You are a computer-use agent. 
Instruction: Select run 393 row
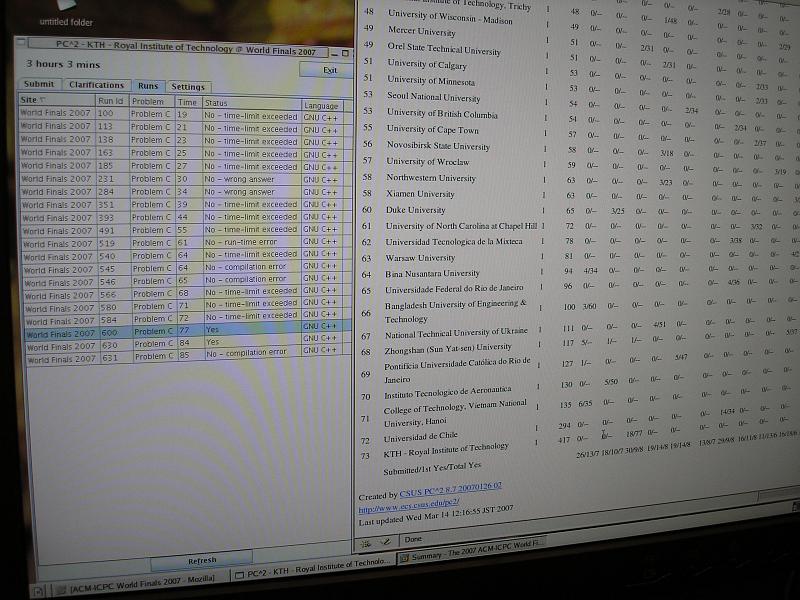(x=187, y=217)
